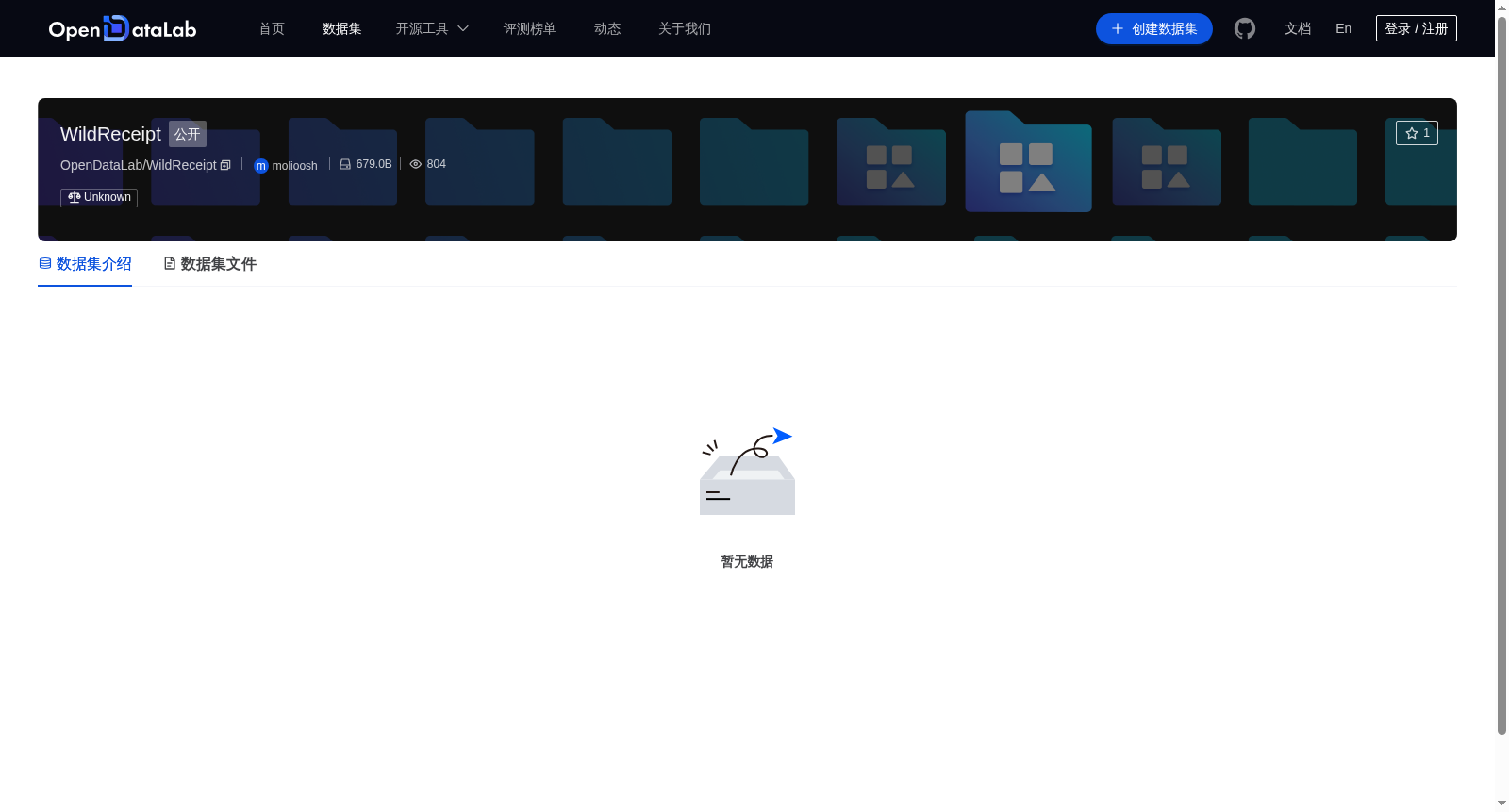The width and height of the screenshot is (1509, 812).
Task: Click the OpenDataLab/WildReceipt path text
Action: [139, 165]
